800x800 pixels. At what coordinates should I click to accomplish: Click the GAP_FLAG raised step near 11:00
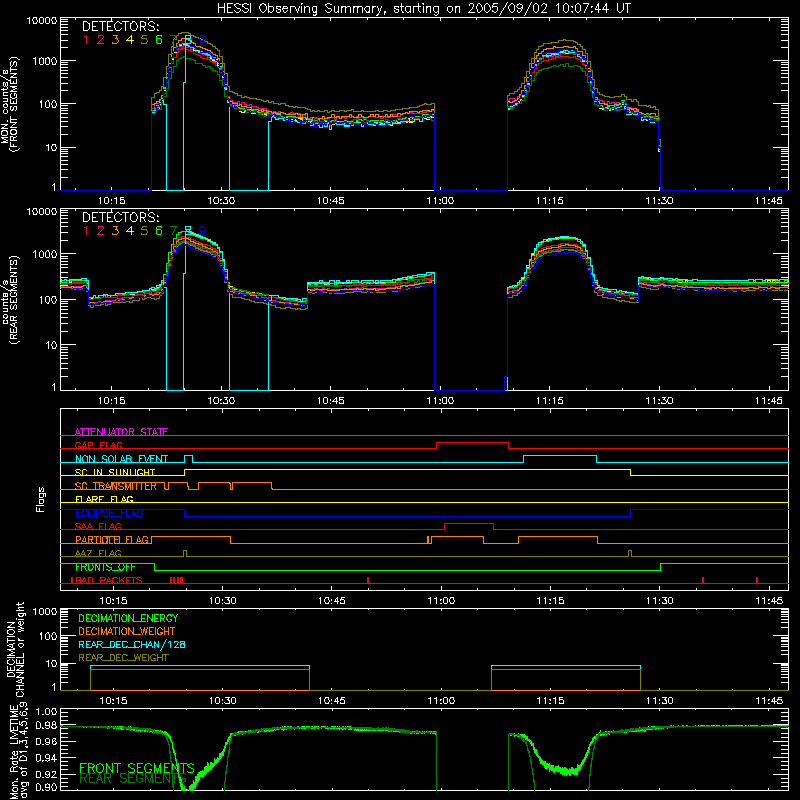pos(472,443)
